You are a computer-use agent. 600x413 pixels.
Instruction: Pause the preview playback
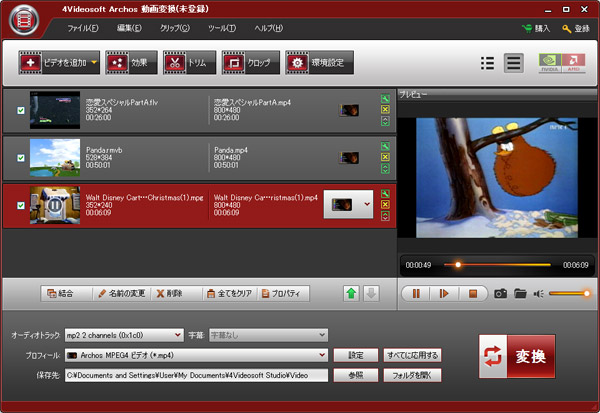(416, 294)
